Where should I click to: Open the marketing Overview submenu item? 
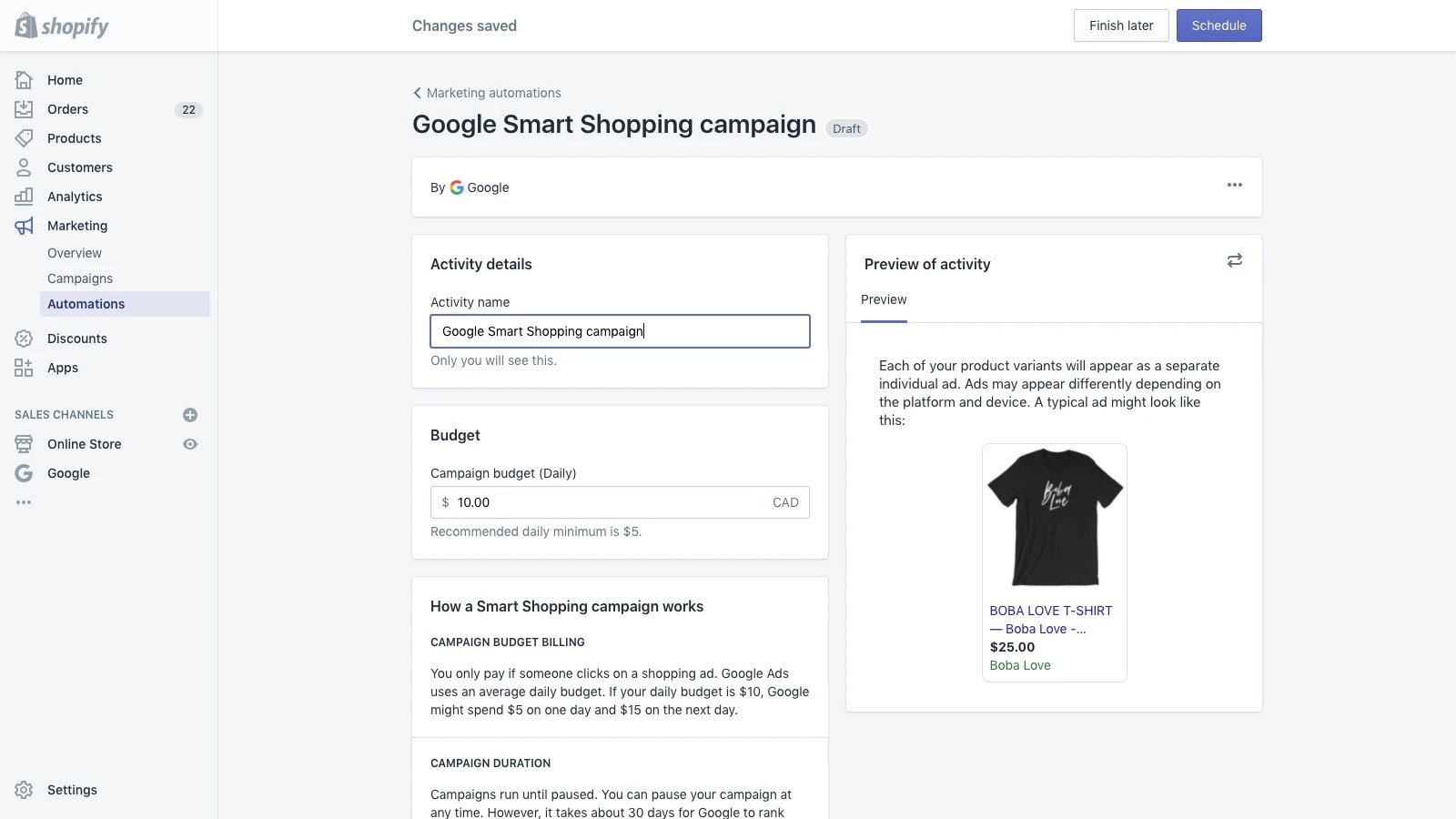click(75, 253)
